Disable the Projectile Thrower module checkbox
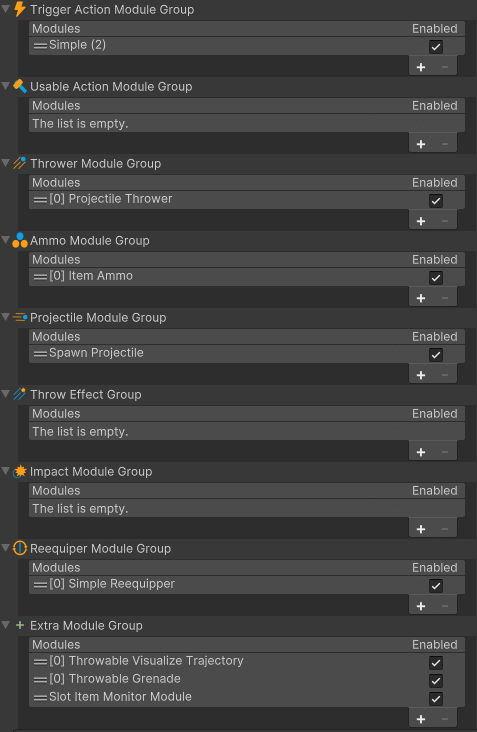The image size is (477, 732). tap(435, 201)
